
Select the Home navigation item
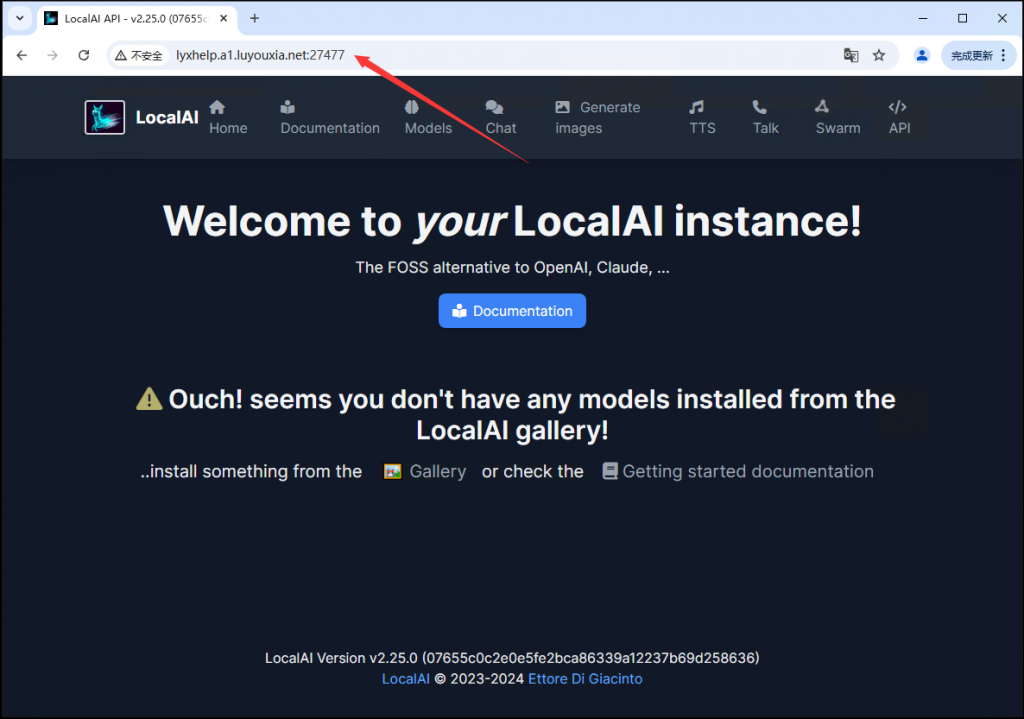(228, 117)
